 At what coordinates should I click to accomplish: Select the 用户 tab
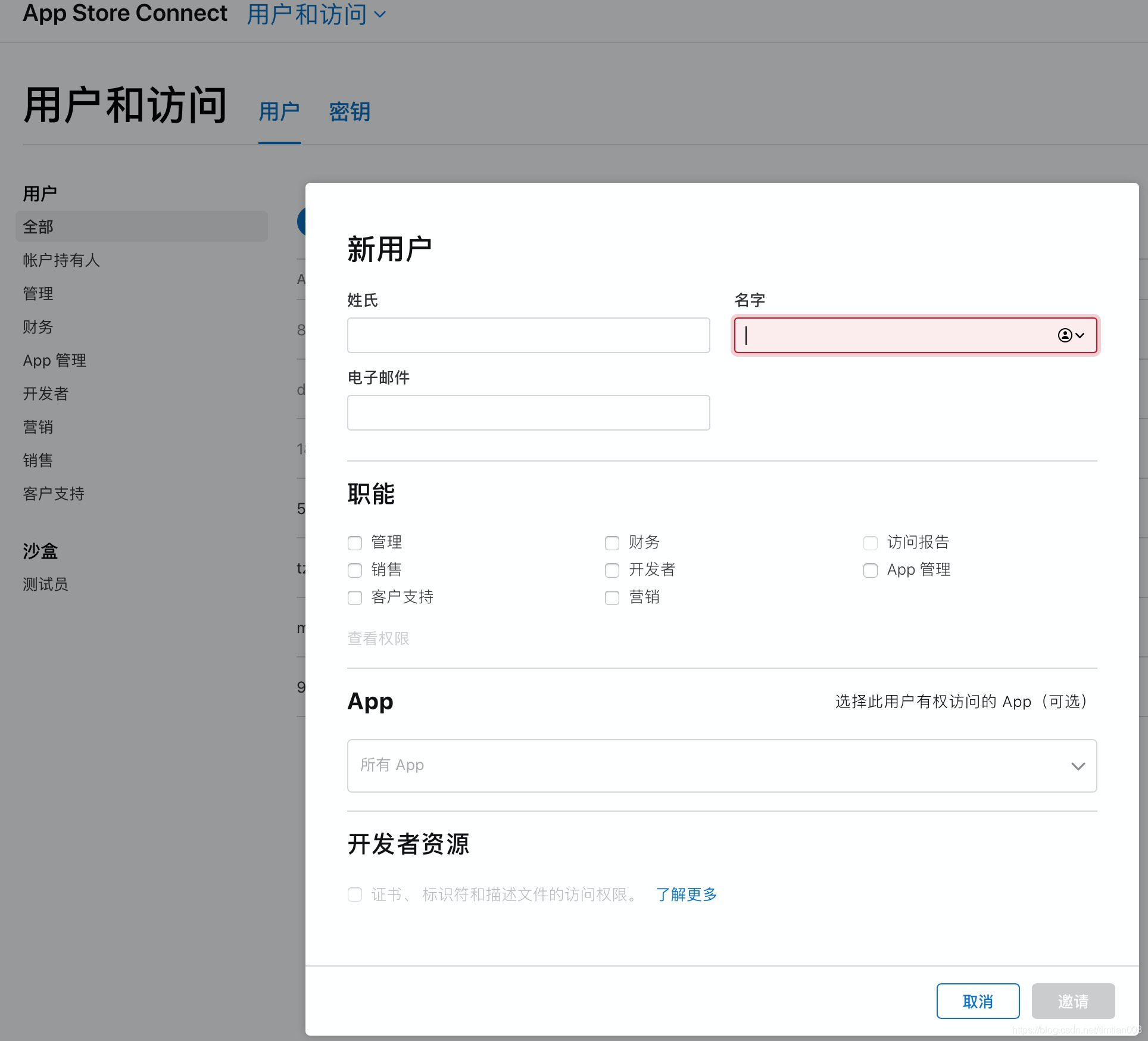[279, 112]
